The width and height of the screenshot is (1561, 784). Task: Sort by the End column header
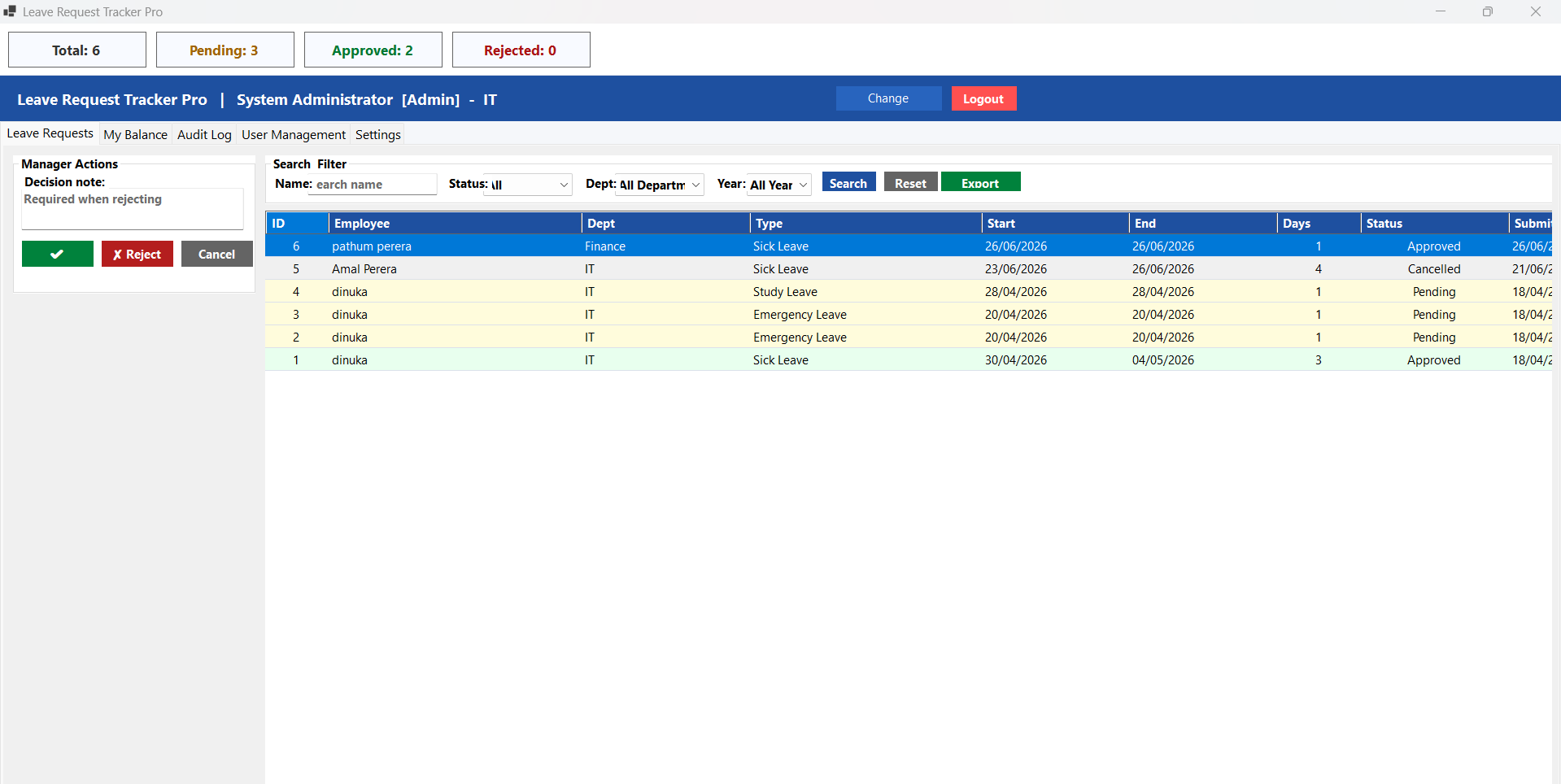(1203, 223)
